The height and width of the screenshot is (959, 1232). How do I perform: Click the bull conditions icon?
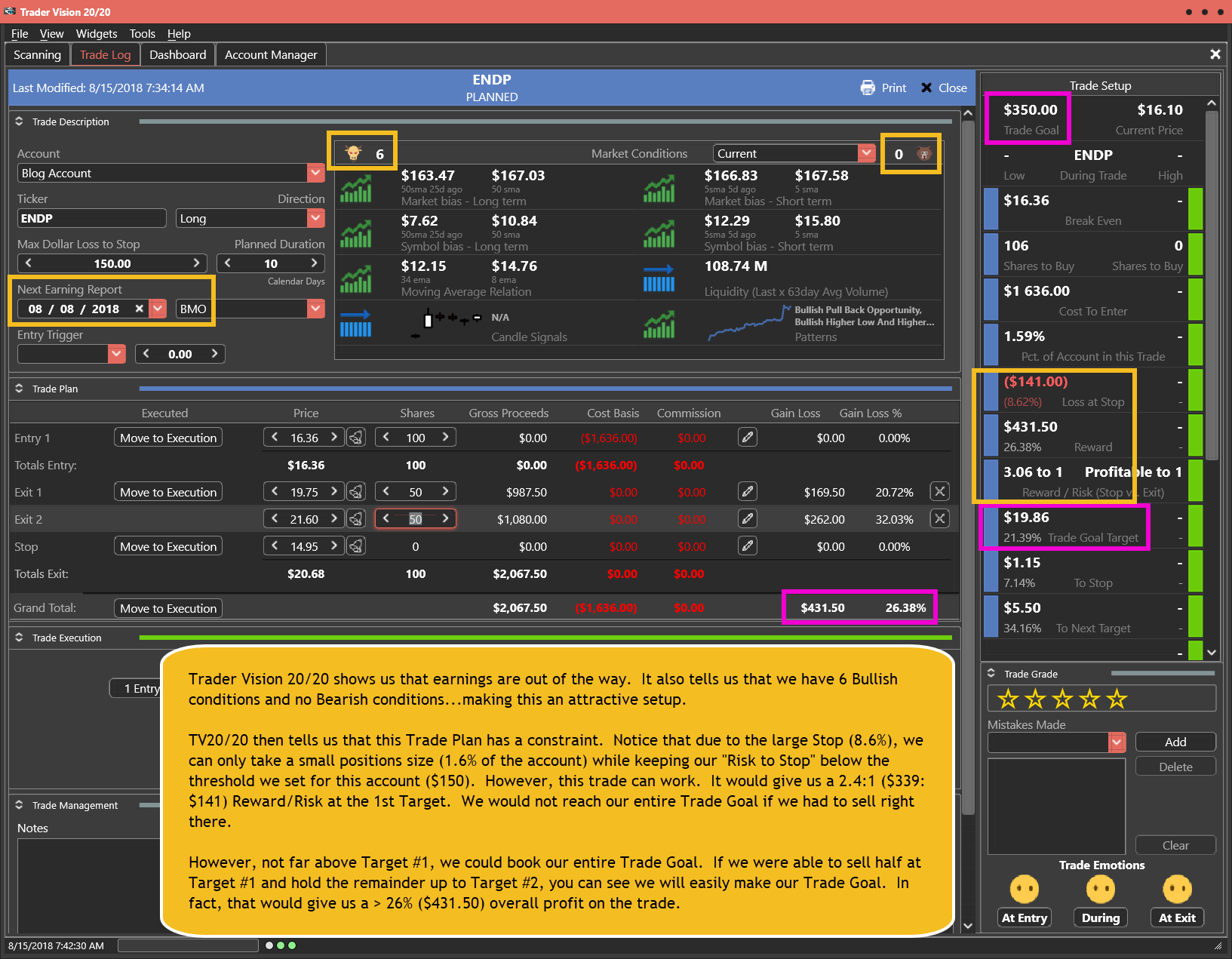(353, 153)
